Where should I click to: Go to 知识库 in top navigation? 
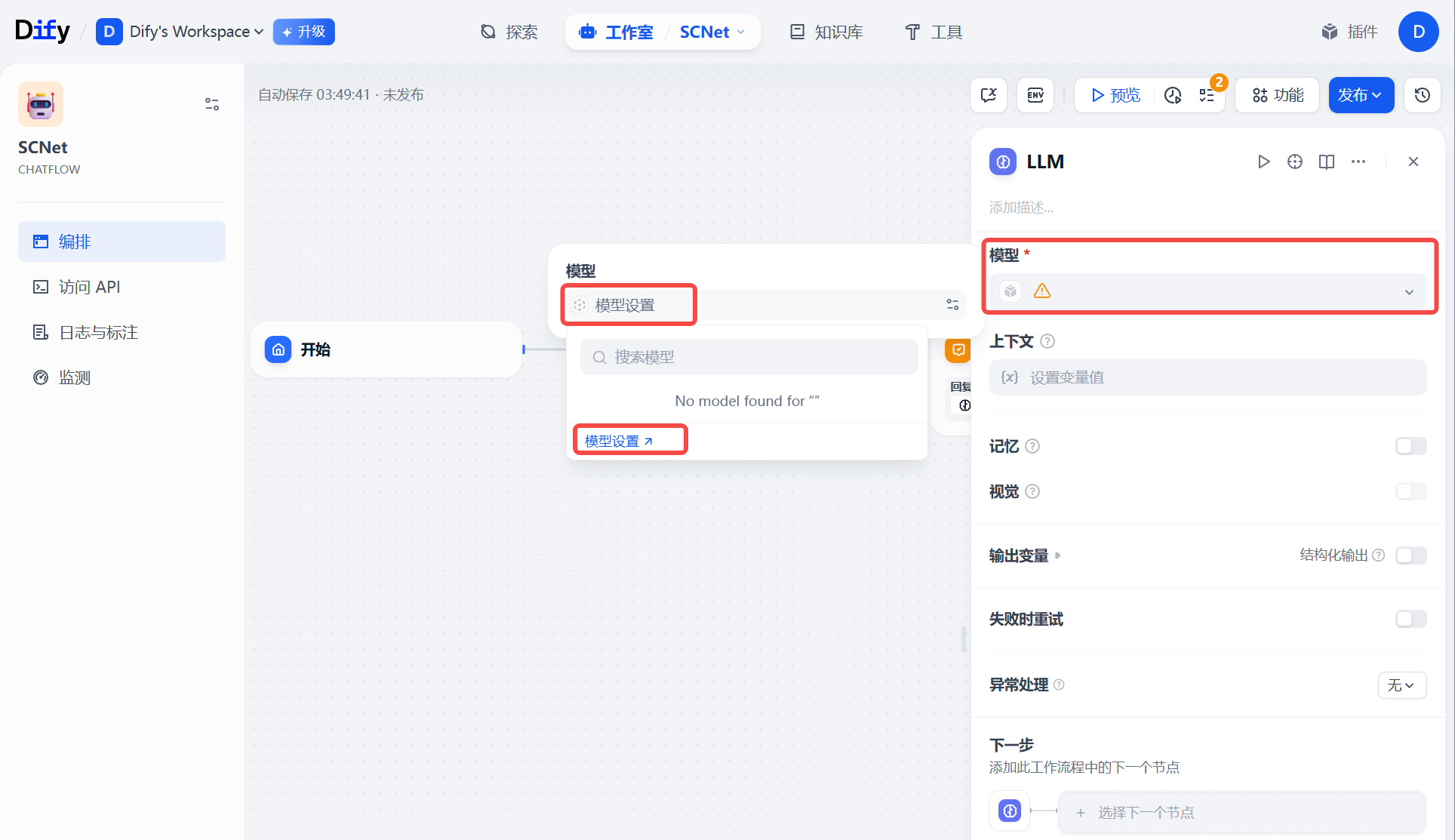tap(827, 32)
